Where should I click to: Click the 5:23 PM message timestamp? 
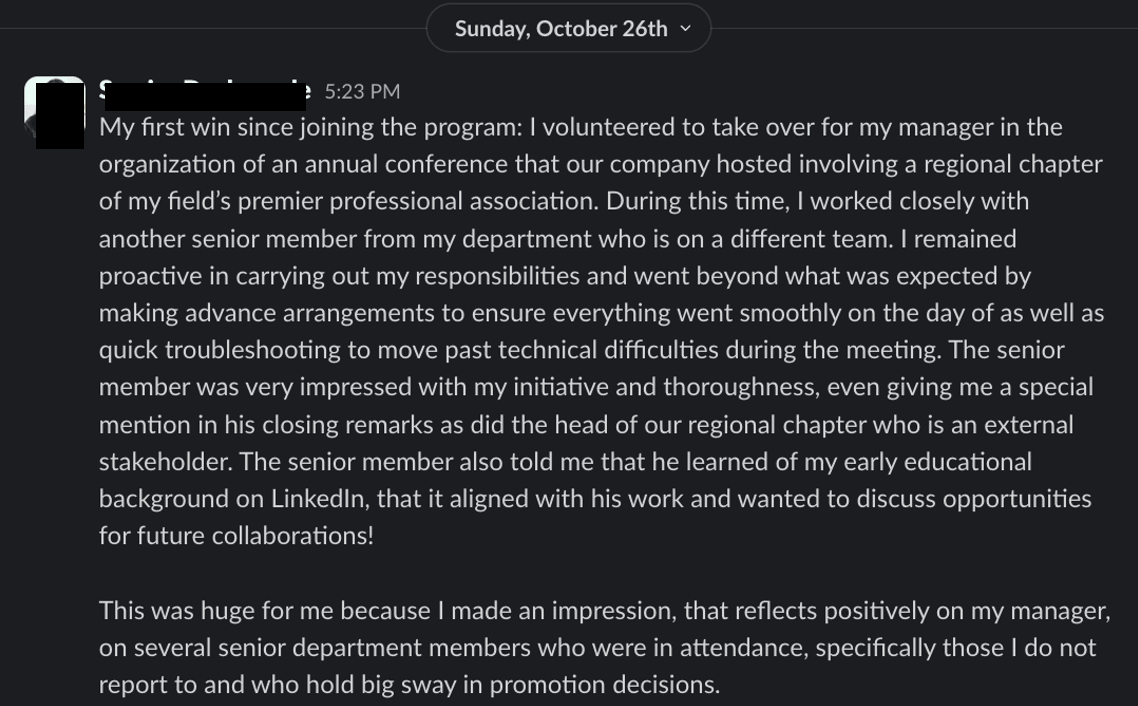[362, 92]
